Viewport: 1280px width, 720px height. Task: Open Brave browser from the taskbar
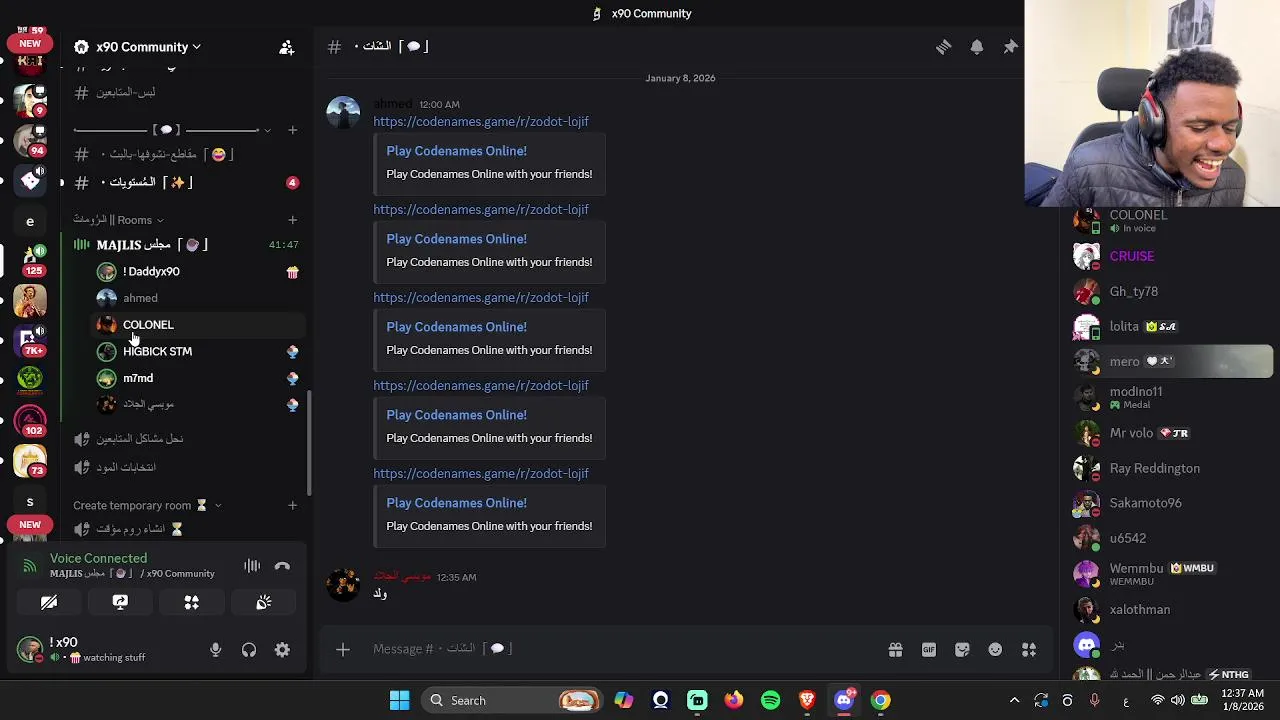coord(807,700)
